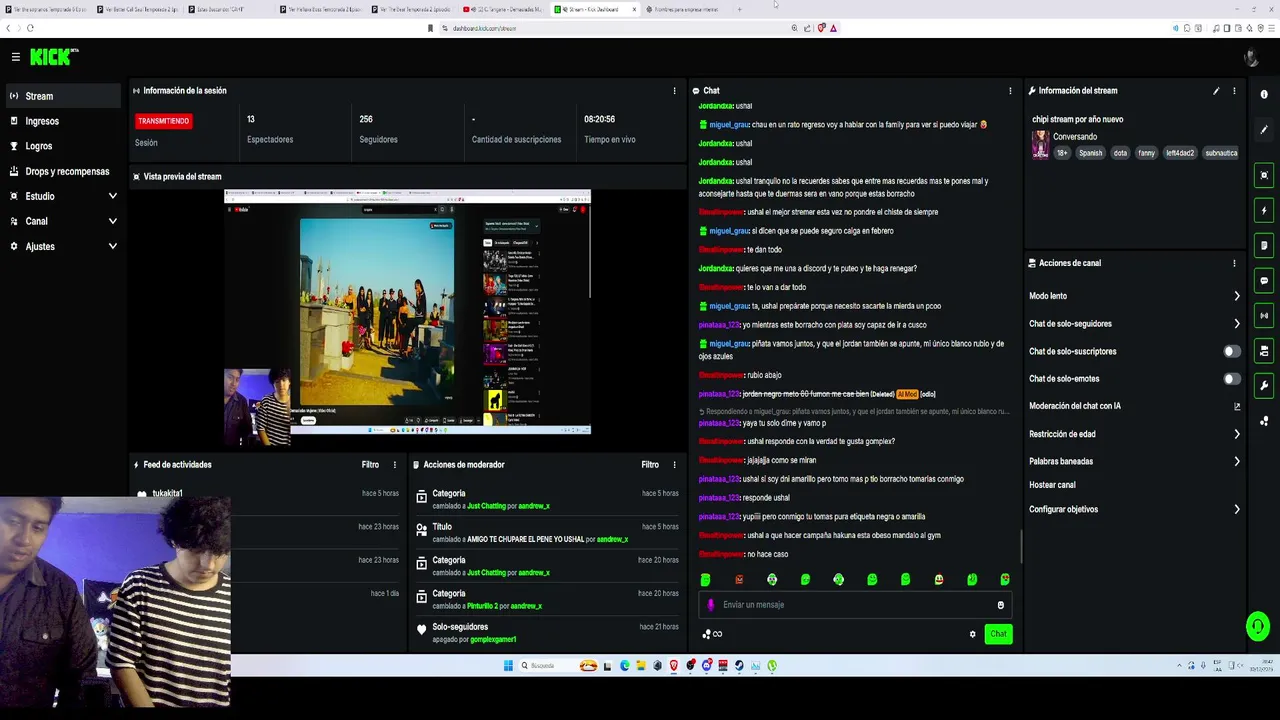
Task: Open Información del stream three-dot menu
Action: coord(1234,91)
